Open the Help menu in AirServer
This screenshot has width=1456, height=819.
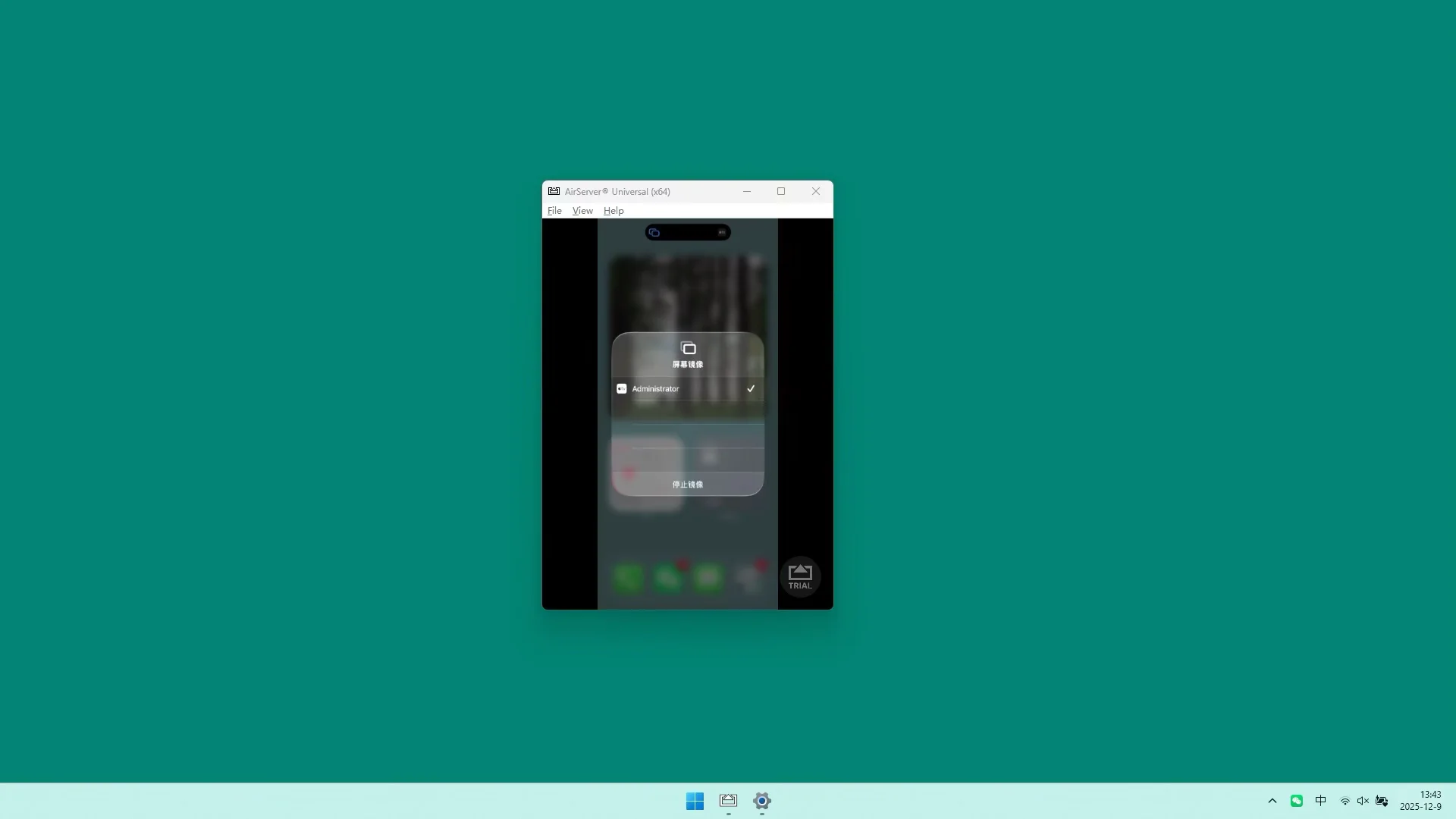[x=613, y=210]
